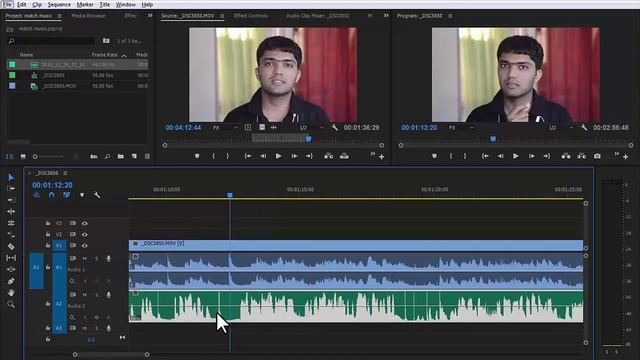Toggle V2 track eye visibility
Screen dimensions: 640x360
tap(84, 234)
